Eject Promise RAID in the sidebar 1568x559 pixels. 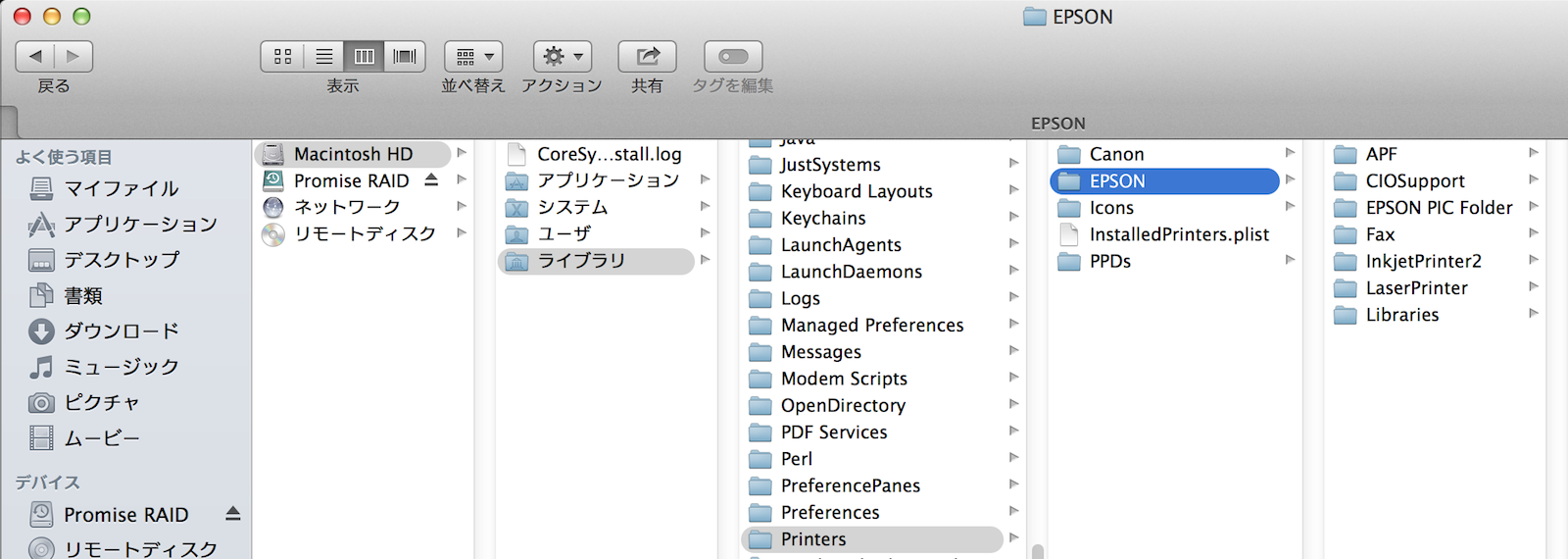(233, 513)
